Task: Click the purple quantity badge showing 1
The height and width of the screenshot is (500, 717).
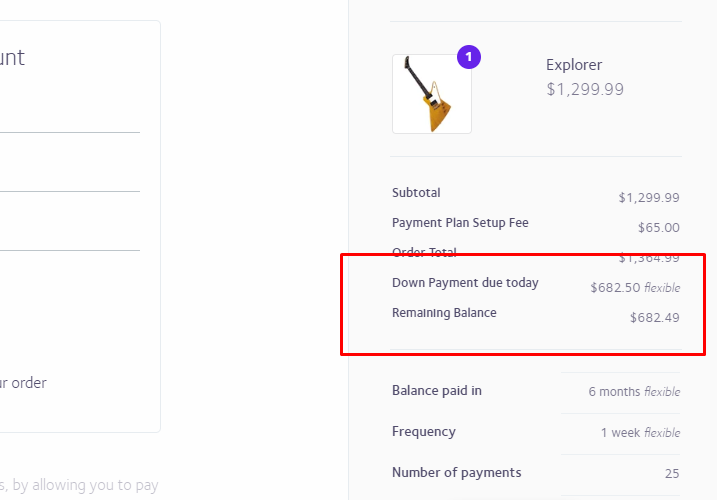Action: click(469, 57)
